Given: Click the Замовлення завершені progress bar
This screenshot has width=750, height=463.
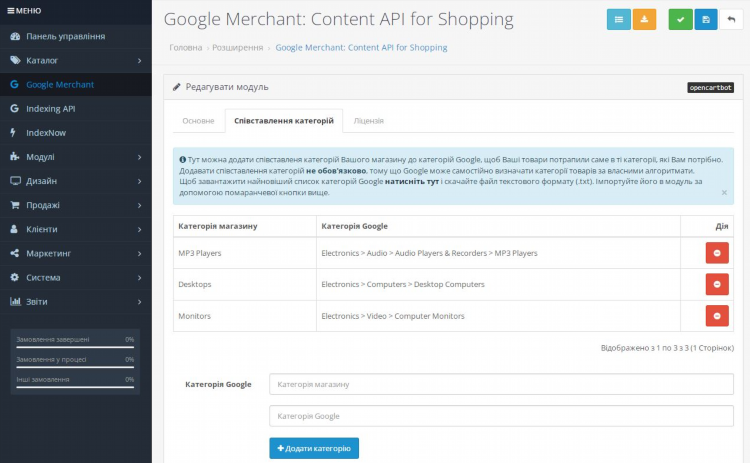Looking at the screenshot, I should (x=75, y=347).
